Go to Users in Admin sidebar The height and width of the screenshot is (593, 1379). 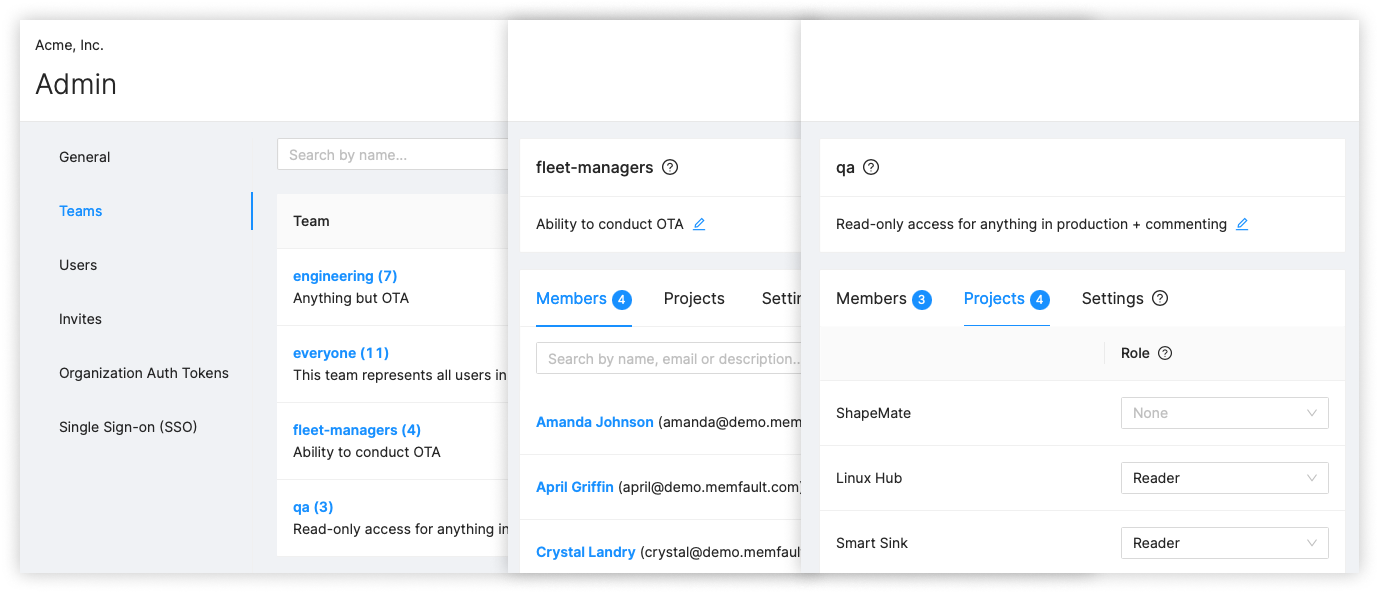click(78, 265)
